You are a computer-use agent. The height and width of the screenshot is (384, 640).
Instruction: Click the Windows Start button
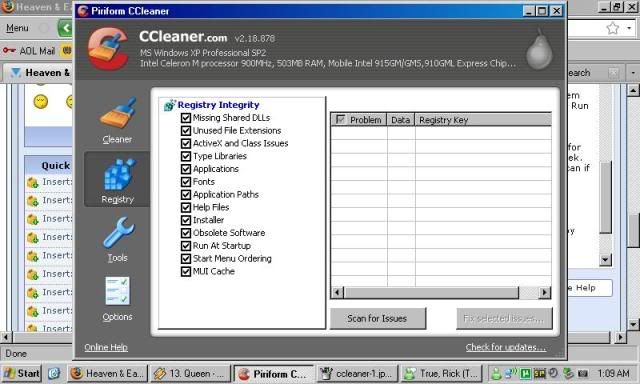point(22,373)
